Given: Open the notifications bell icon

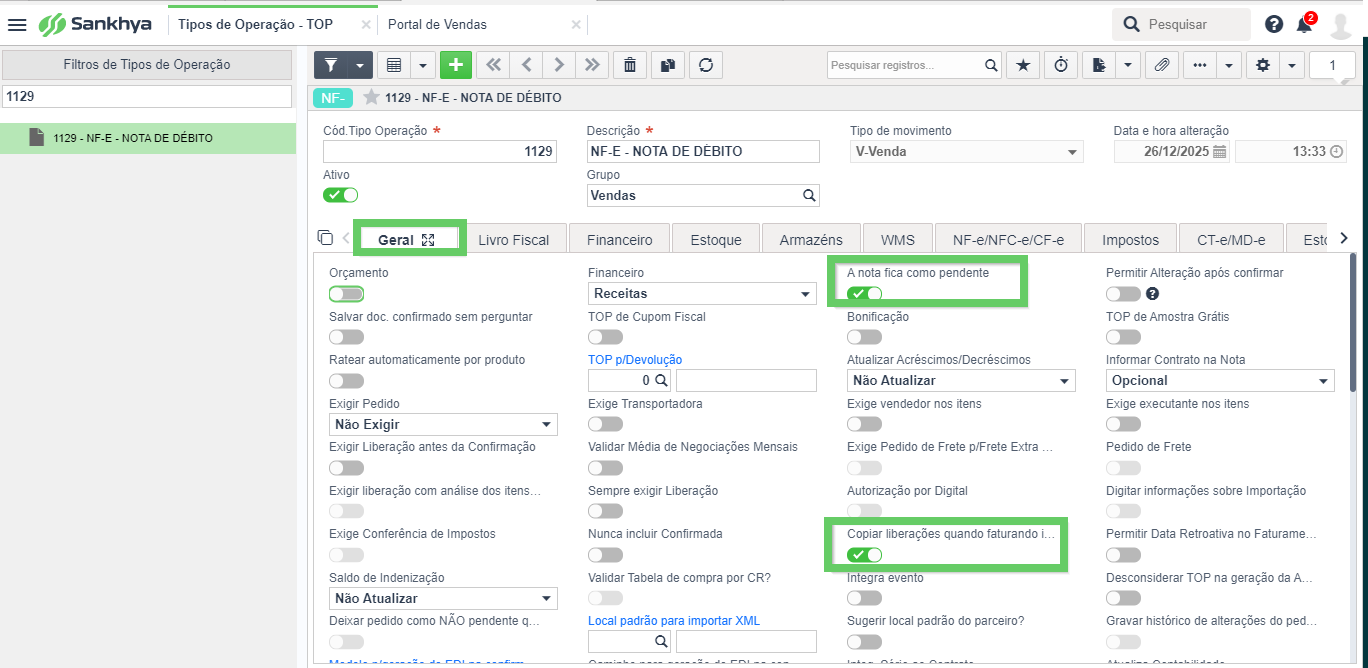Looking at the screenshot, I should [x=1304, y=24].
